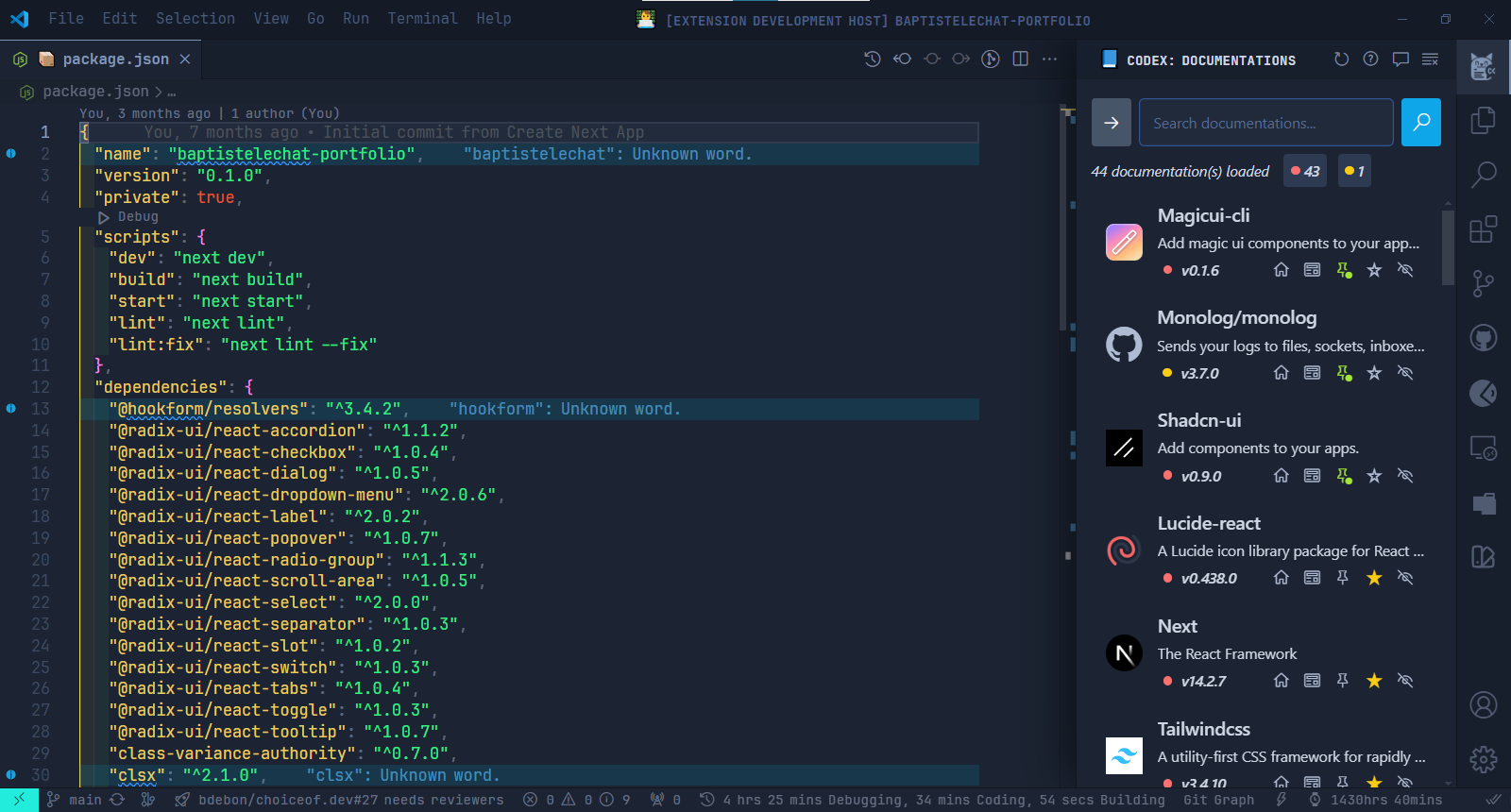The height and width of the screenshot is (812, 1511).
Task: Open Lucide-react documentation title
Action: 1209,523
